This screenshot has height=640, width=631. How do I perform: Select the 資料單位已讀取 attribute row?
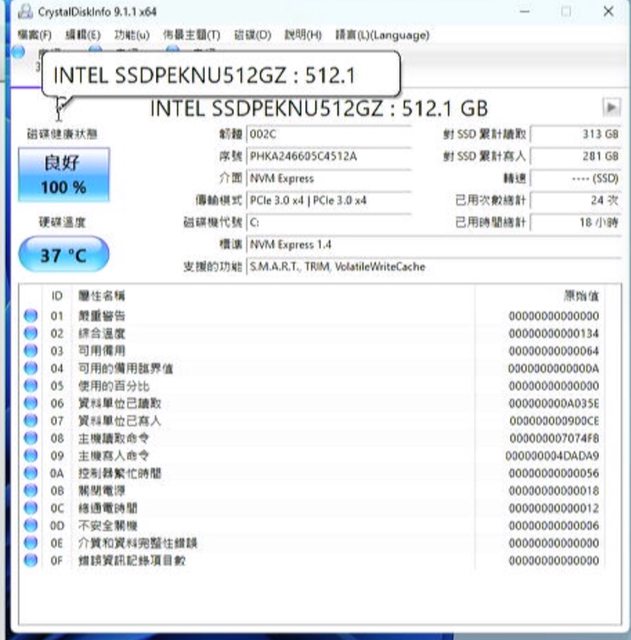coord(300,403)
